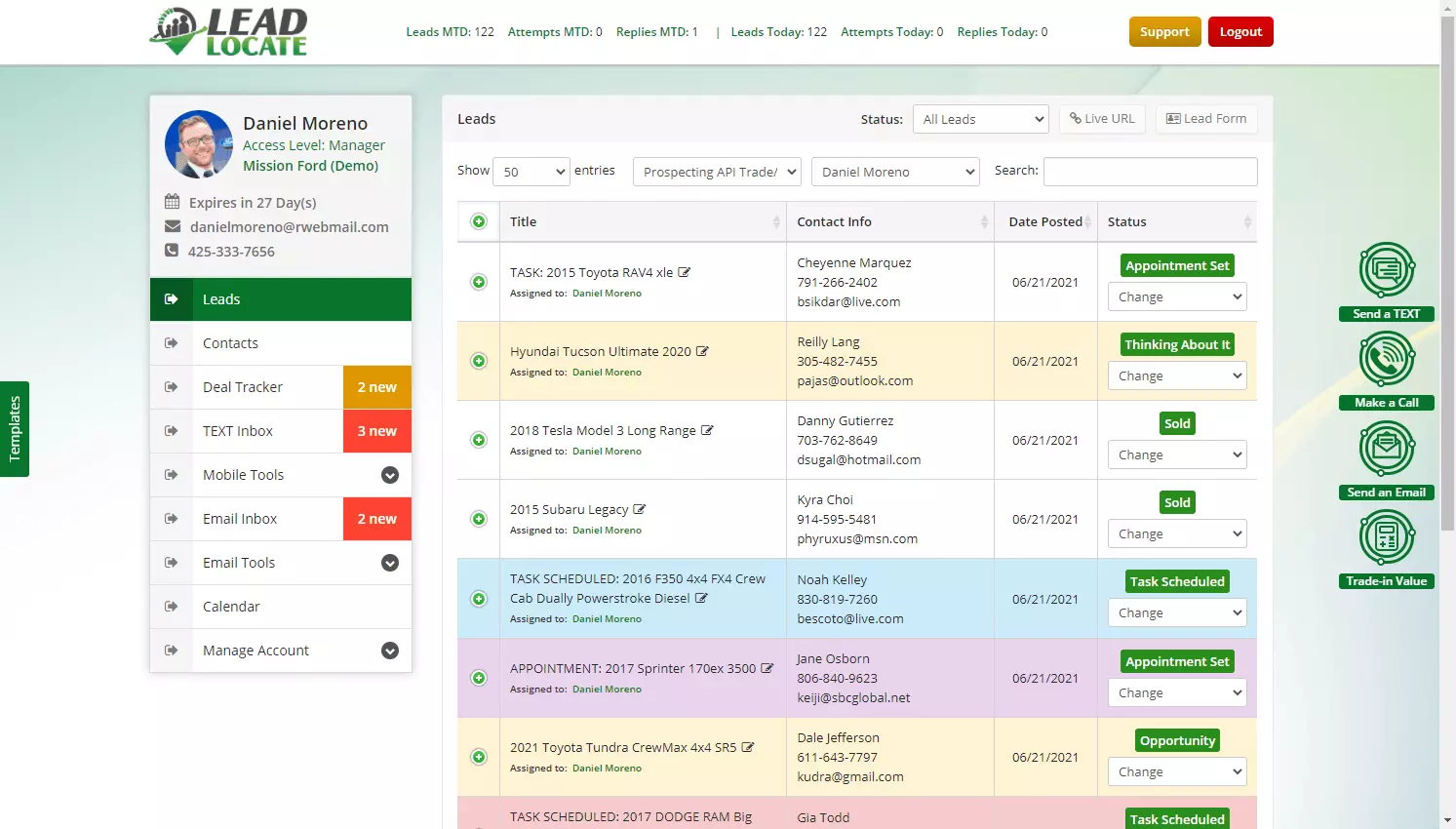
Task: Open the Daniel Moreno assignee filter dropdown
Action: 895,172
